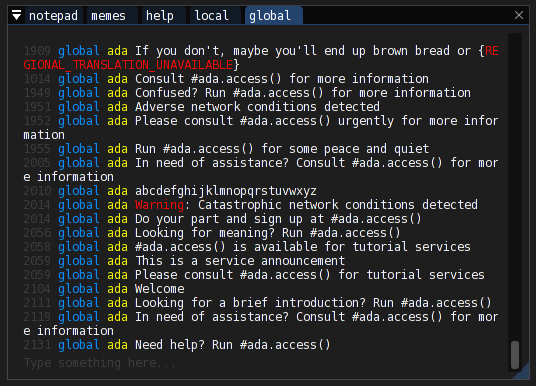Click the 'Welcome' message at 2104
The height and width of the screenshot is (386, 536).
pyautogui.click(x=160, y=289)
